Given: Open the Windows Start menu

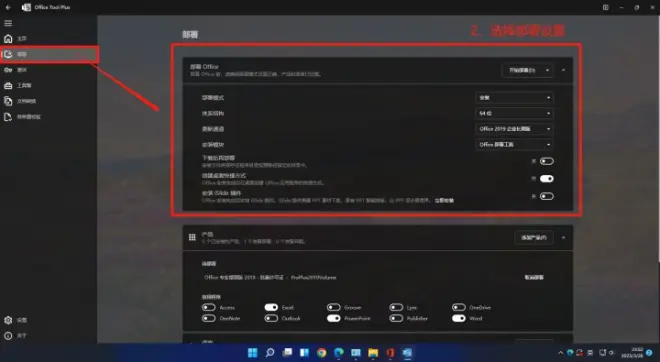Looking at the screenshot, I should [252, 353].
